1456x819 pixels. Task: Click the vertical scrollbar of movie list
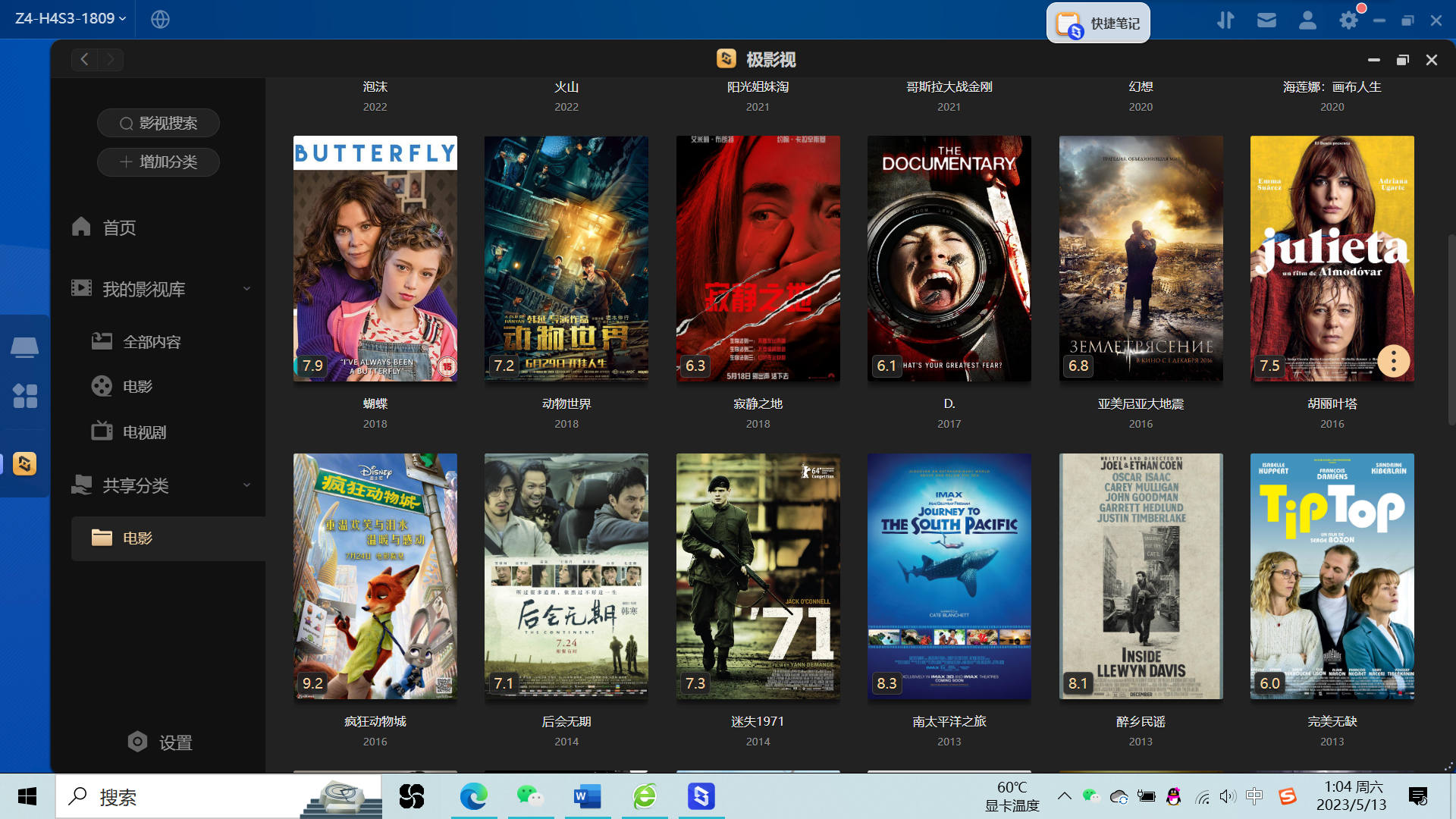click(x=1451, y=330)
